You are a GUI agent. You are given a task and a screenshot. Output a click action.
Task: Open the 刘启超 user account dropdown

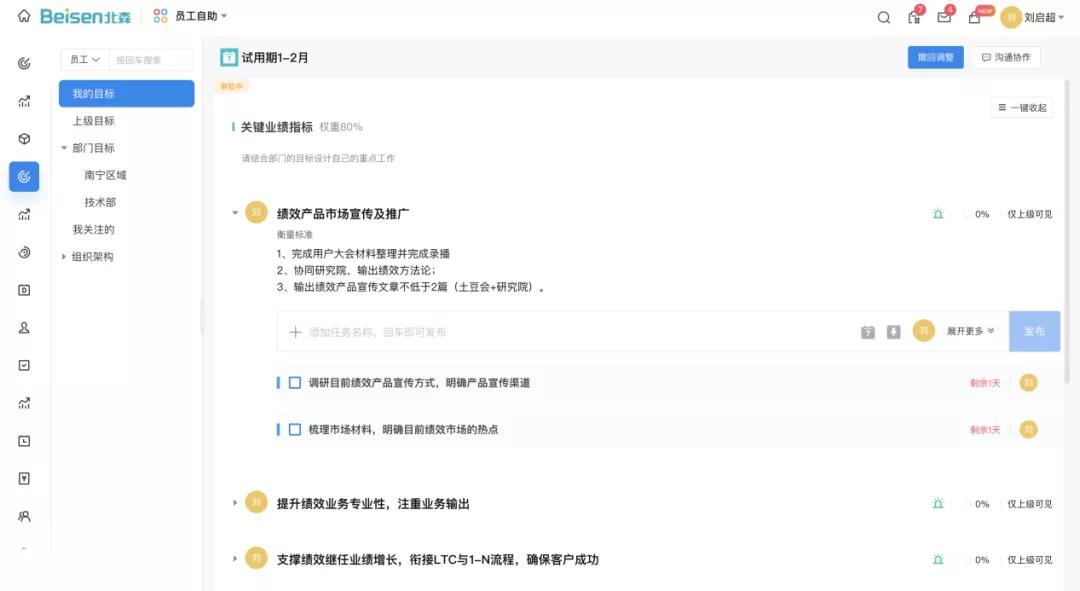tap(1039, 17)
